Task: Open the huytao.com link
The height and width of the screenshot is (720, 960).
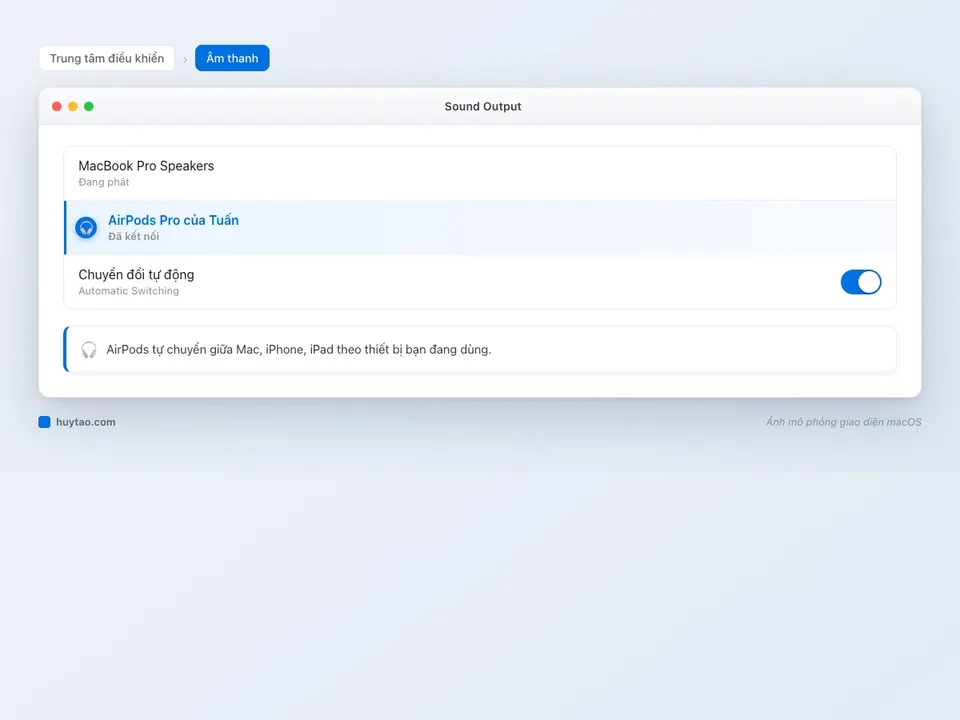Action: [x=86, y=422]
